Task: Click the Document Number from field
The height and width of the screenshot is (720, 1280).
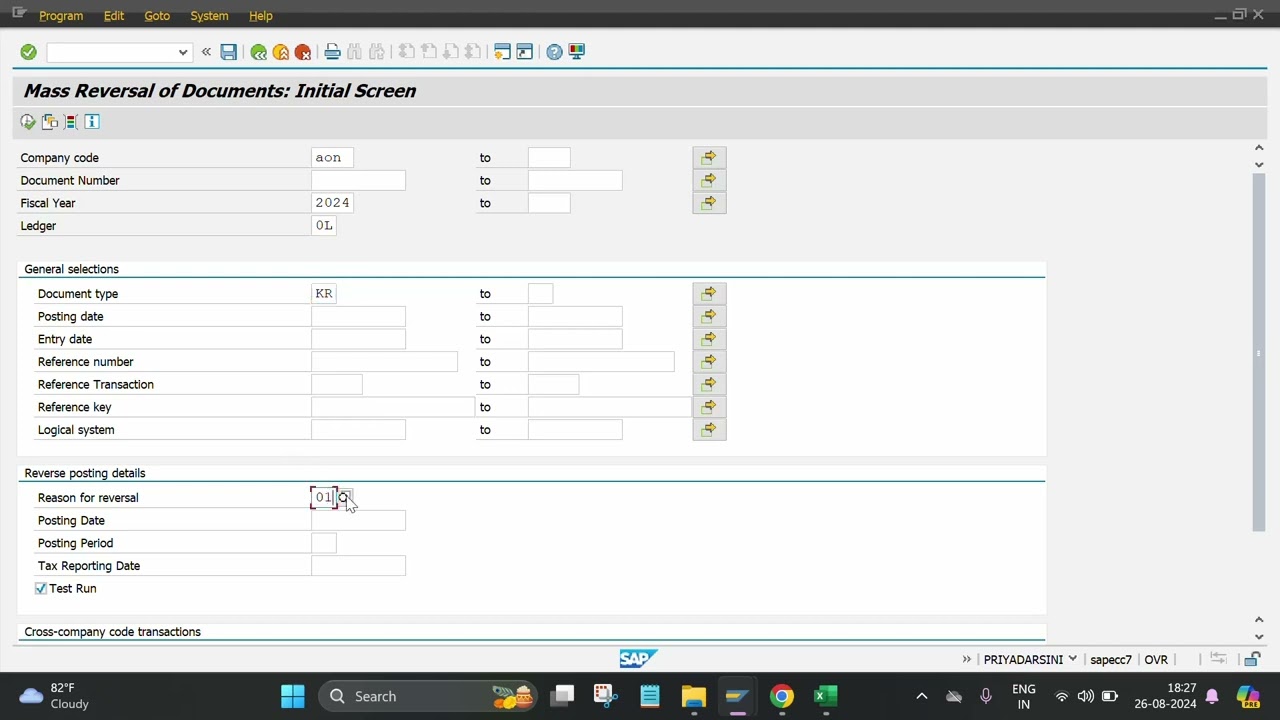Action: pyautogui.click(x=358, y=180)
